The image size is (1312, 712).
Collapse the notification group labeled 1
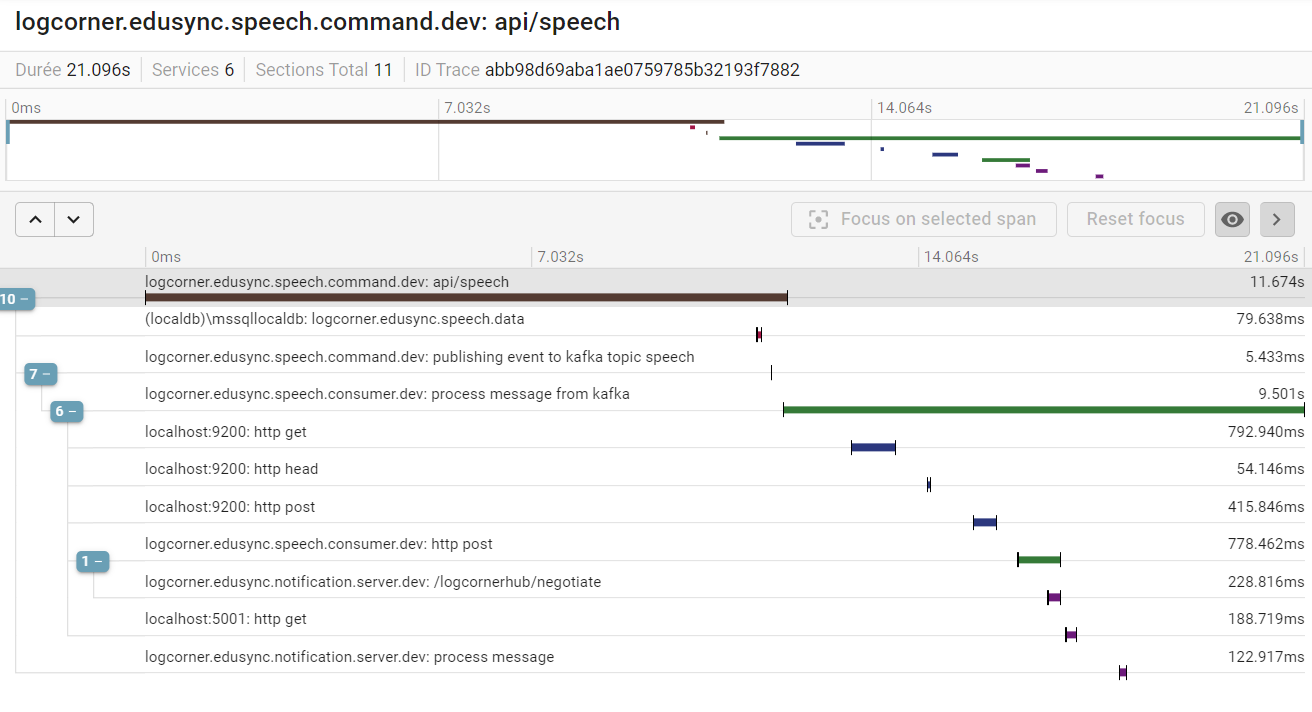pyautogui.click(x=92, y=562)
